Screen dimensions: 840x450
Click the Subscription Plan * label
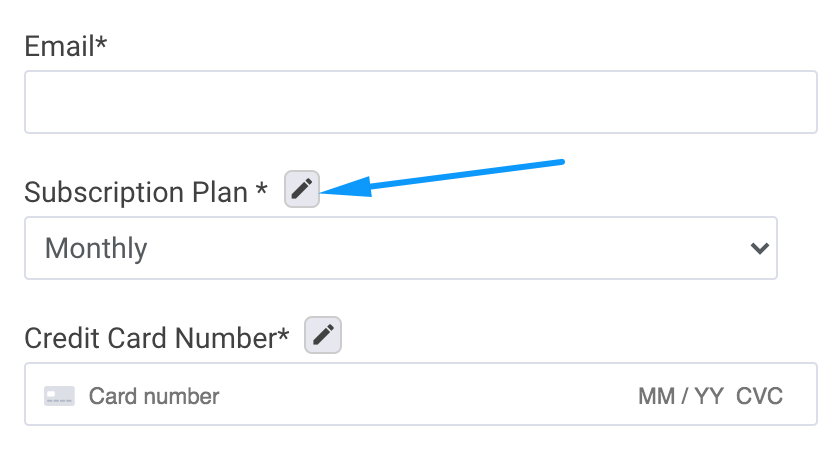(146, 192)
